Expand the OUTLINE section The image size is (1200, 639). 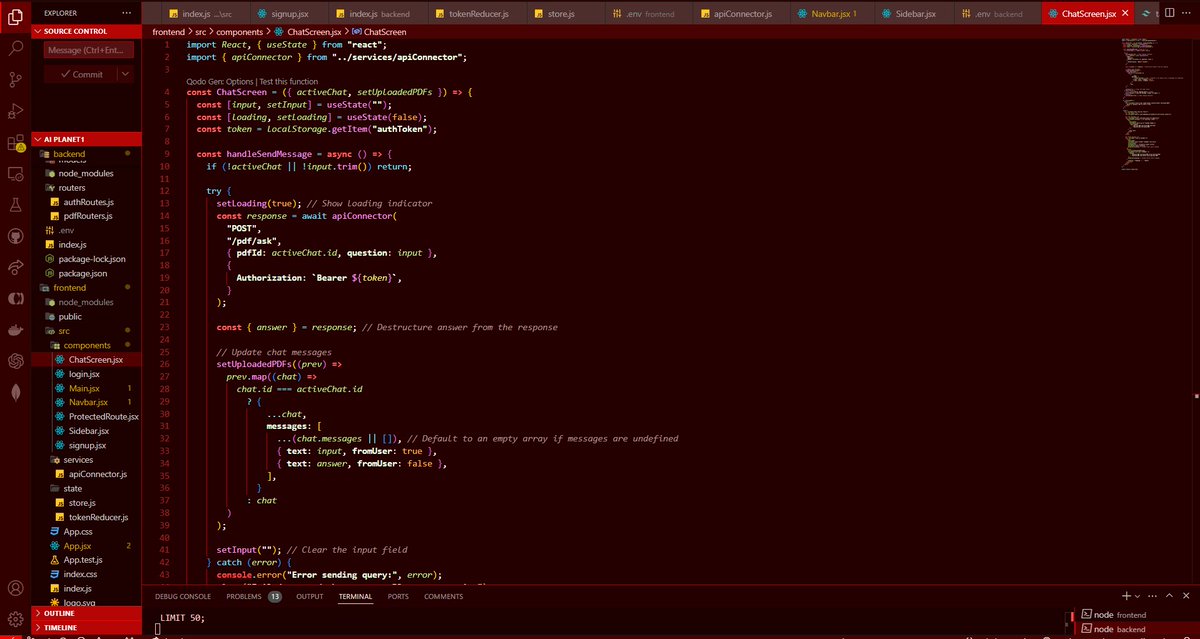point(60,613)
